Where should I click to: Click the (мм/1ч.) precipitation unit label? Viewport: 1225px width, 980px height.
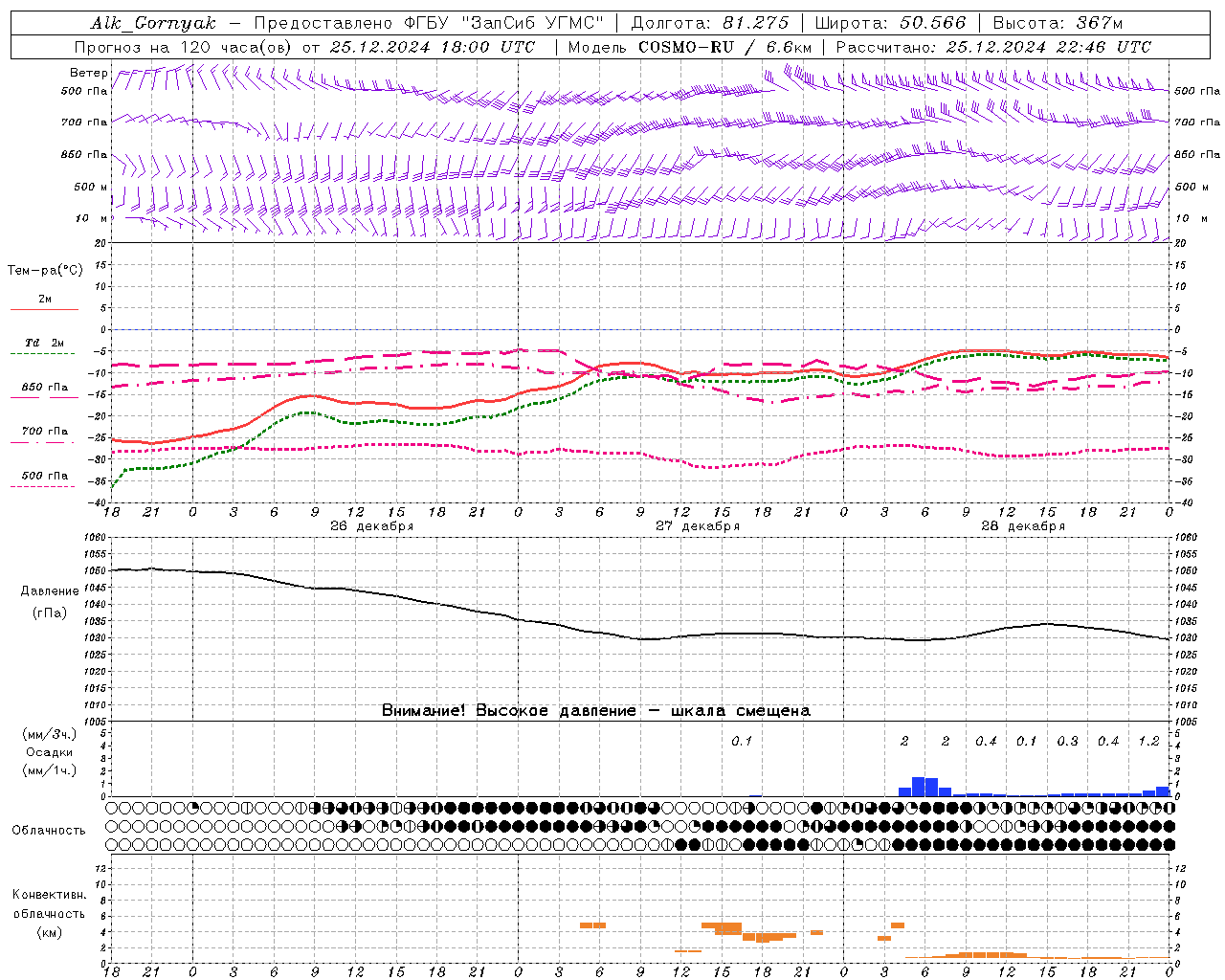(x=50, y=770)
